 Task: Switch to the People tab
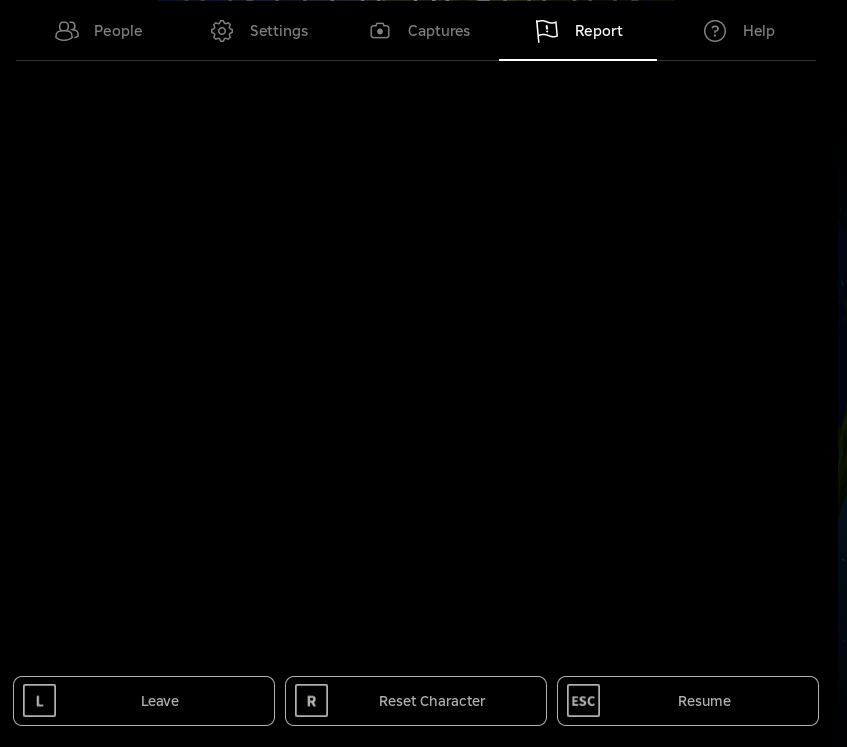[x=98, y=31]
